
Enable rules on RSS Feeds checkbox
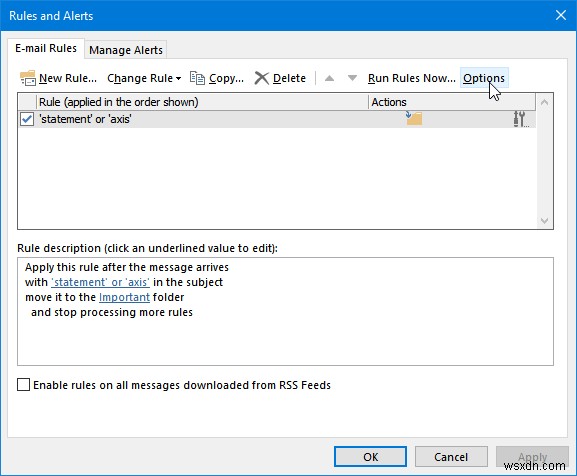(24, 385)
